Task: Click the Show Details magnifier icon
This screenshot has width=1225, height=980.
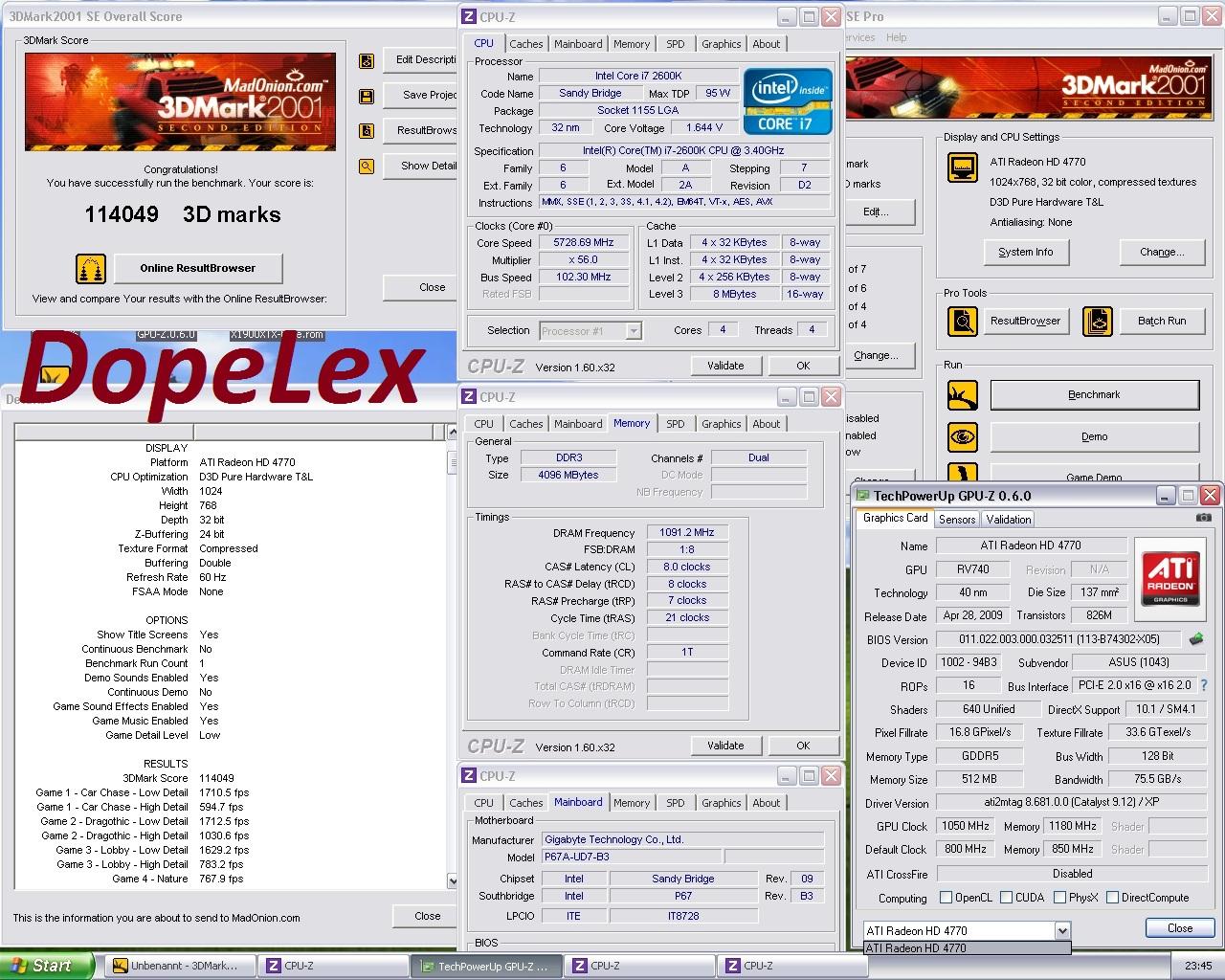Action: 367,166
